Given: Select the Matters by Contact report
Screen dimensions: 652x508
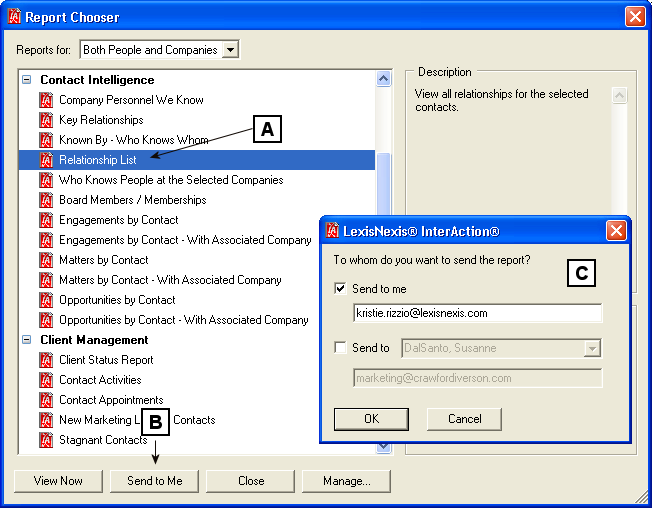Looking at the screenshot, I should pyautogui.click(x=104, y=260).
